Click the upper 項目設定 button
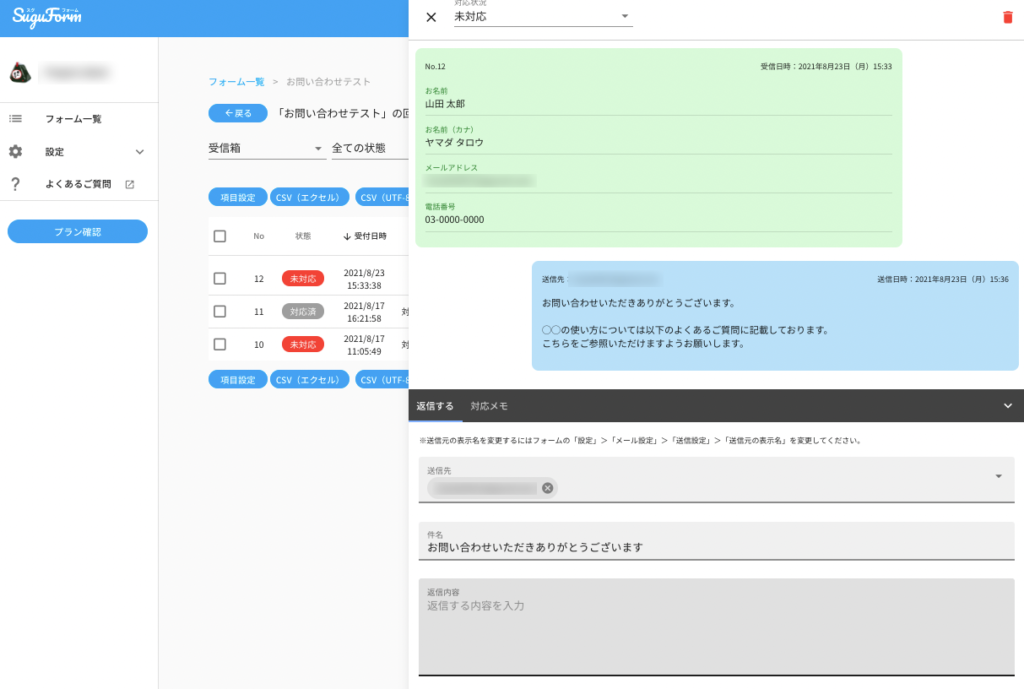The width and height of the screenshot is (1024, 689). coord(238,197)
